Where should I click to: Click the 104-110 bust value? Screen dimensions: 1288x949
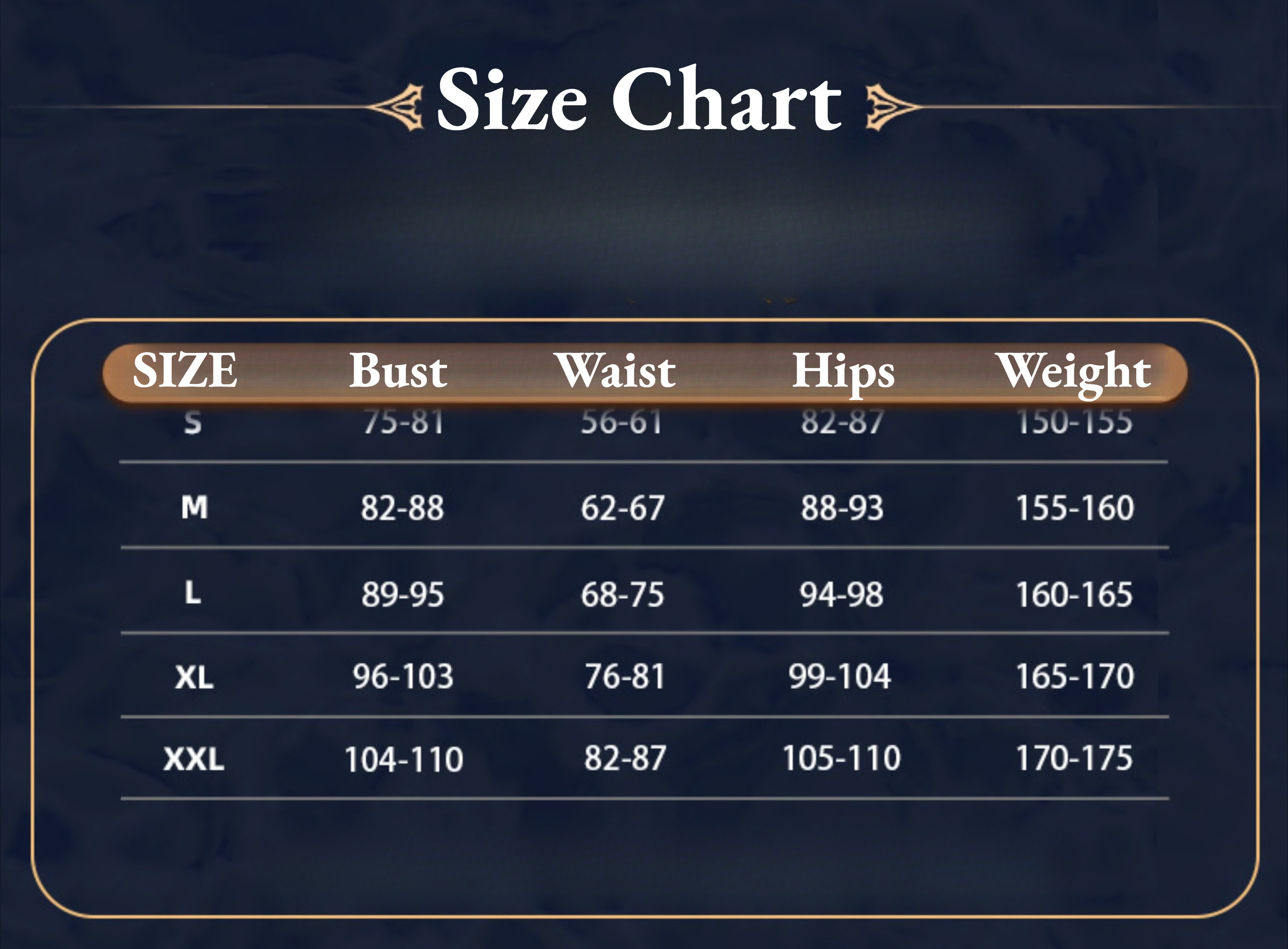coord(404,759)
